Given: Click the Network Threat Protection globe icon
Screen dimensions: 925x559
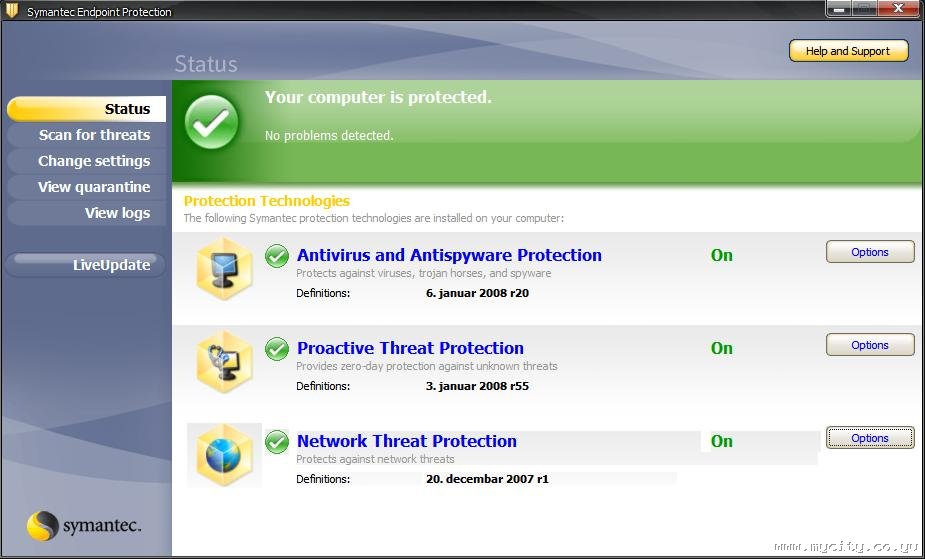Looking at the screenshot, I should (224, 455).
